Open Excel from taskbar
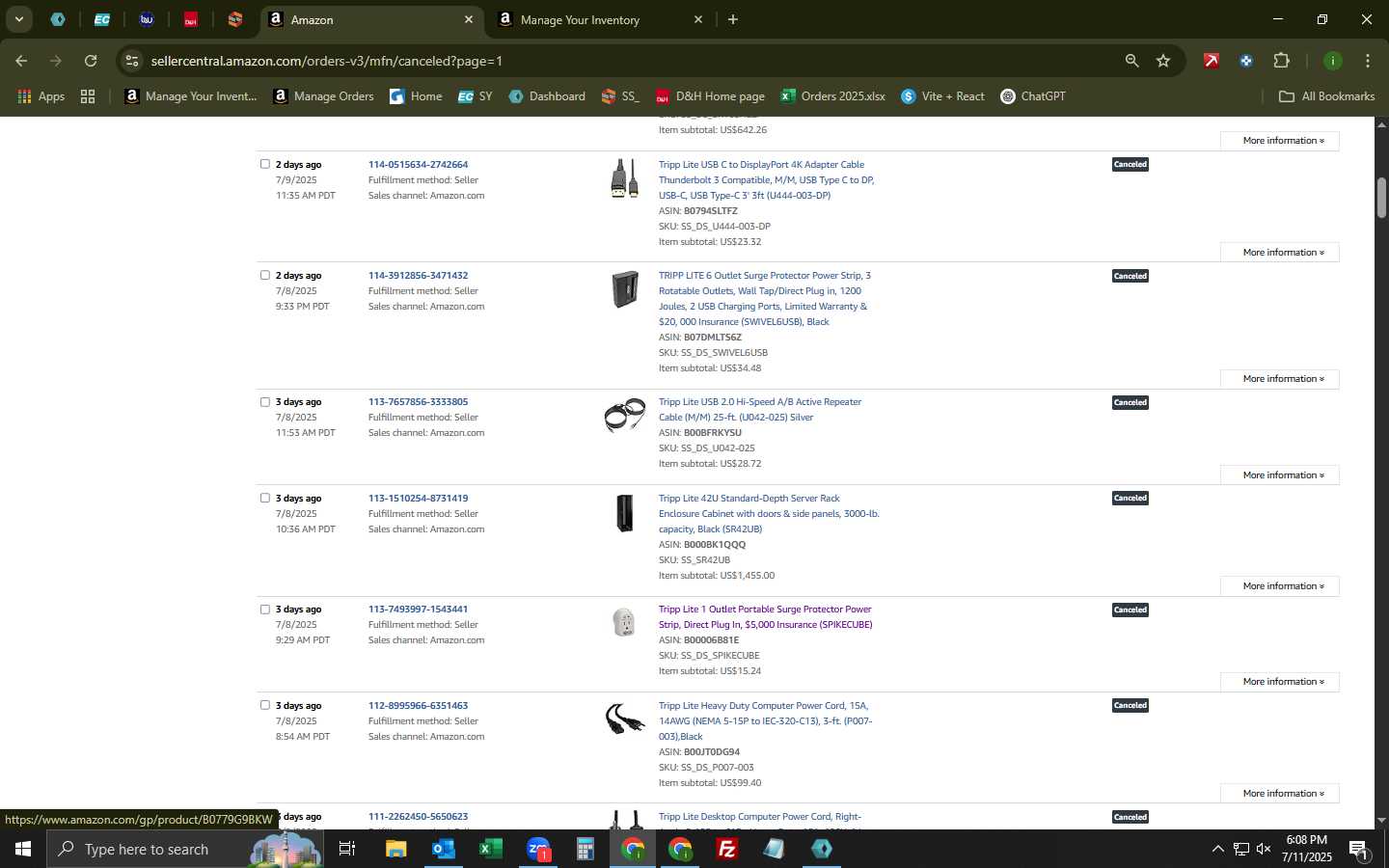 pos(491,849)
